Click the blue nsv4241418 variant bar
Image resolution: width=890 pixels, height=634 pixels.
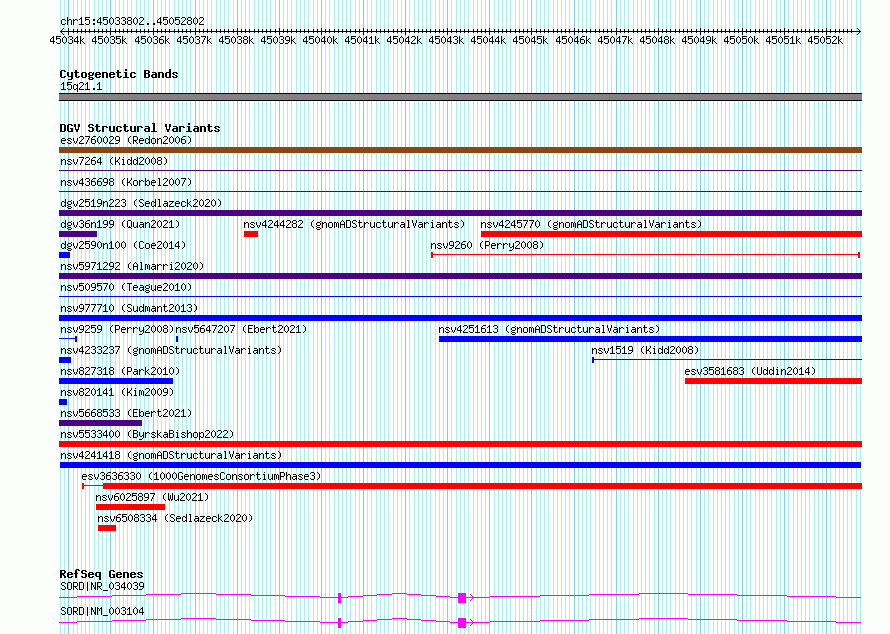(460, 465)
